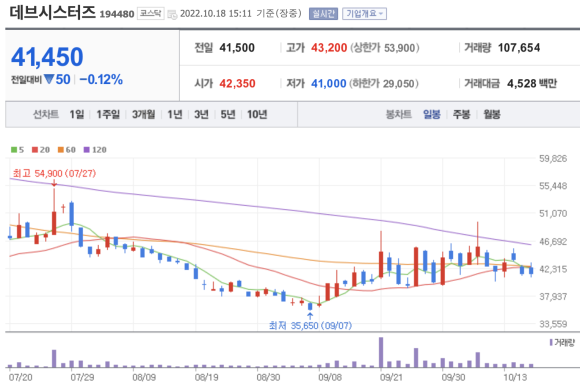Select the 1주일 line chart period

coord(108,114)
